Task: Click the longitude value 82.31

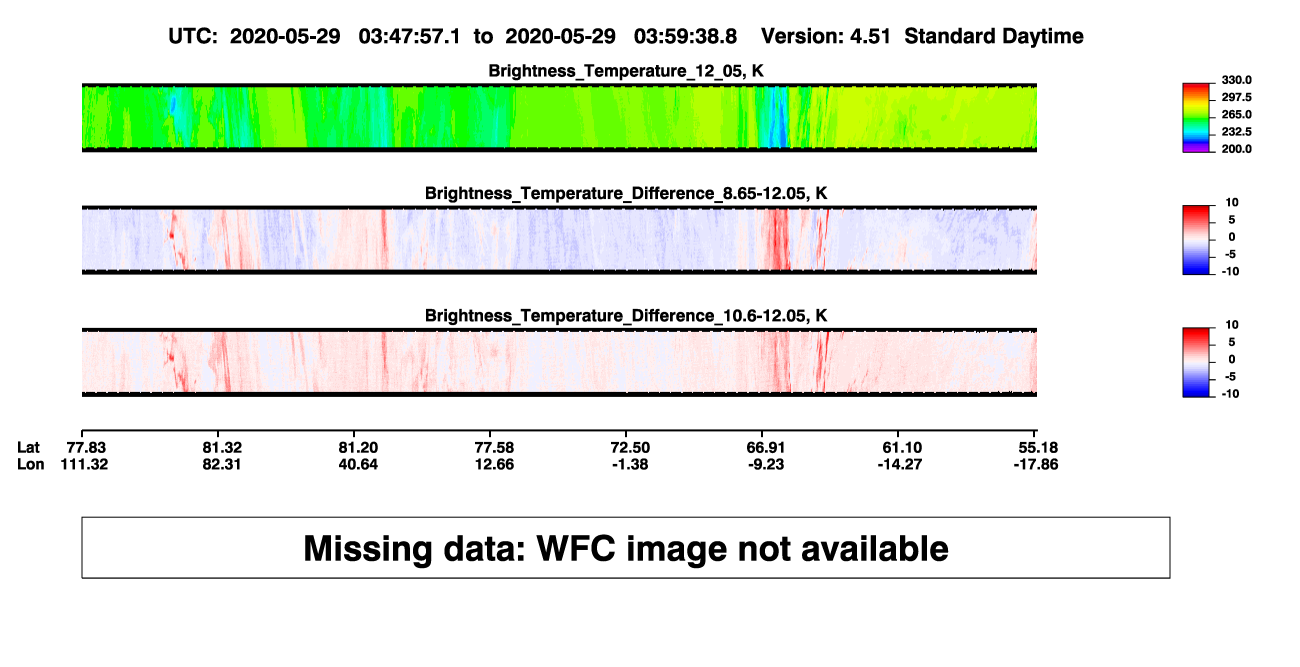Action: tap(223, 464)
